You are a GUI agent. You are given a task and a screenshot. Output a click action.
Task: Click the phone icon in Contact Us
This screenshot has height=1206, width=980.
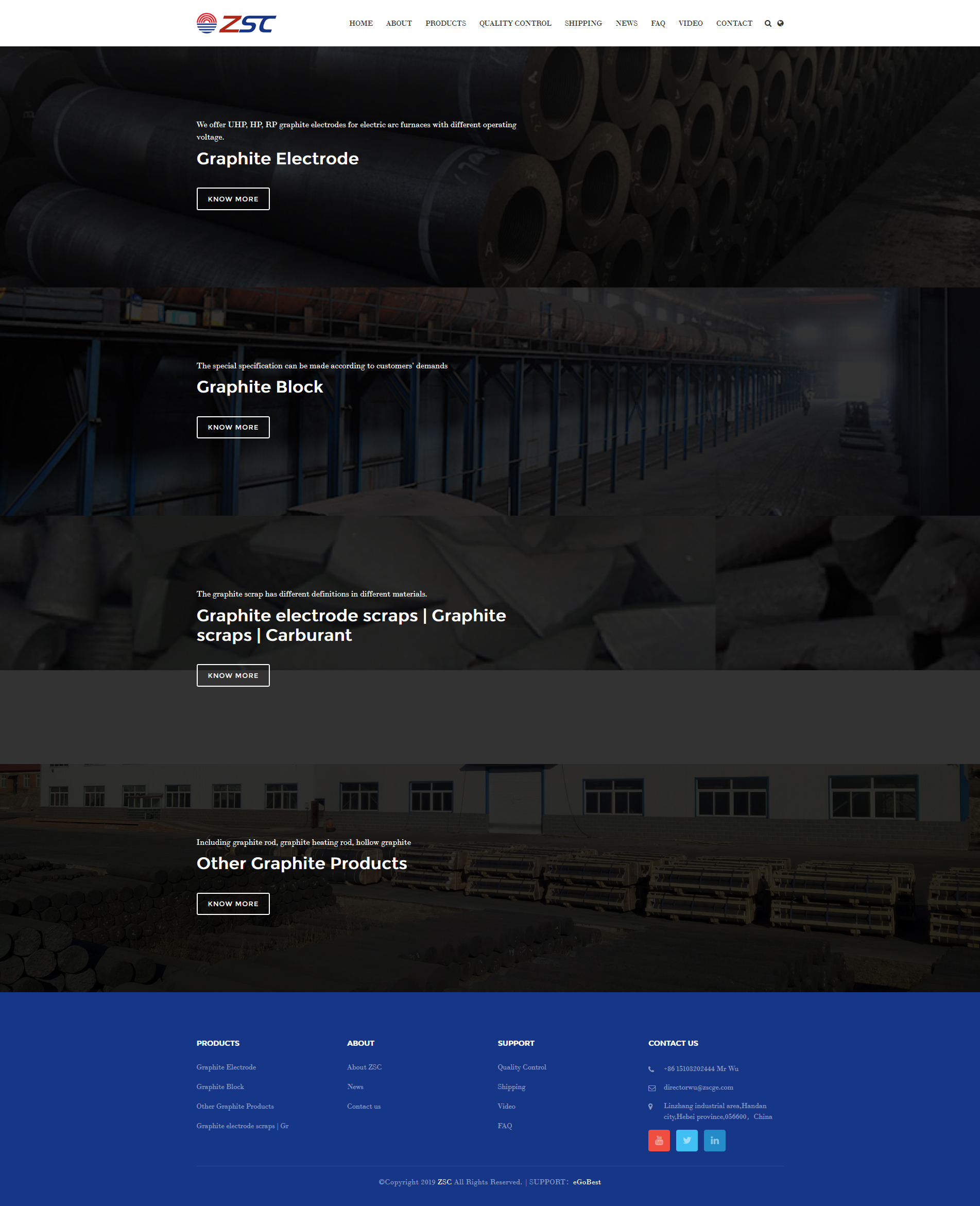pos(651,1069)
